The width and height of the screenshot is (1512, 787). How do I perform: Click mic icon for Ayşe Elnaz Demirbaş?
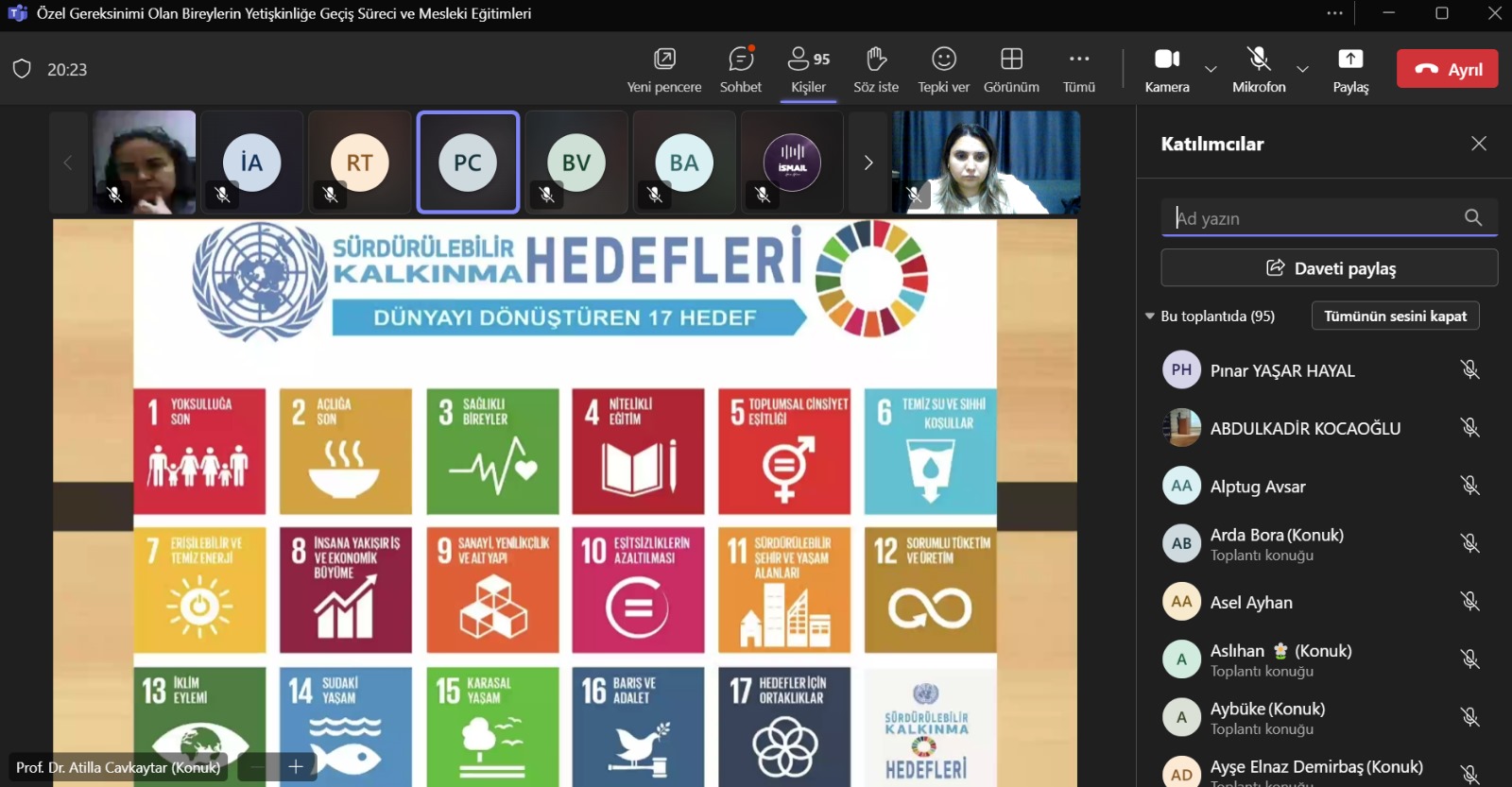point(1469,775)
